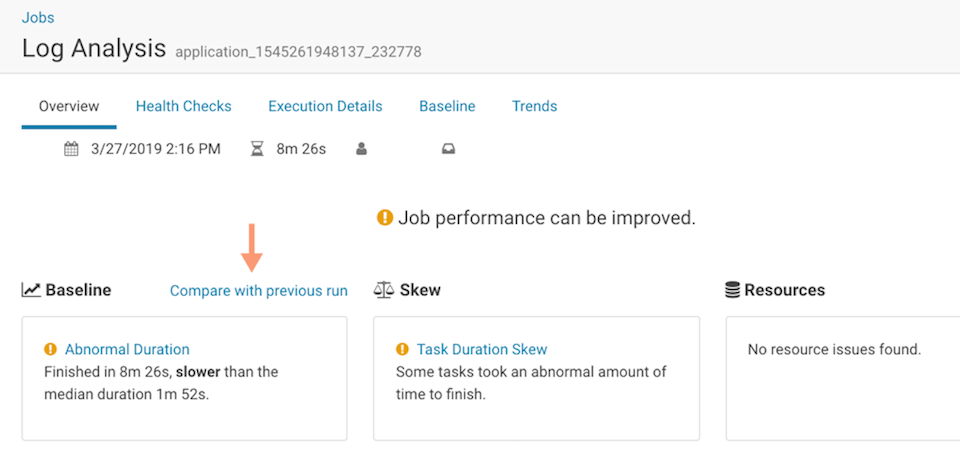Go to the Trends tab
This screenshot has width=960, height=471.
click(534, 106)
